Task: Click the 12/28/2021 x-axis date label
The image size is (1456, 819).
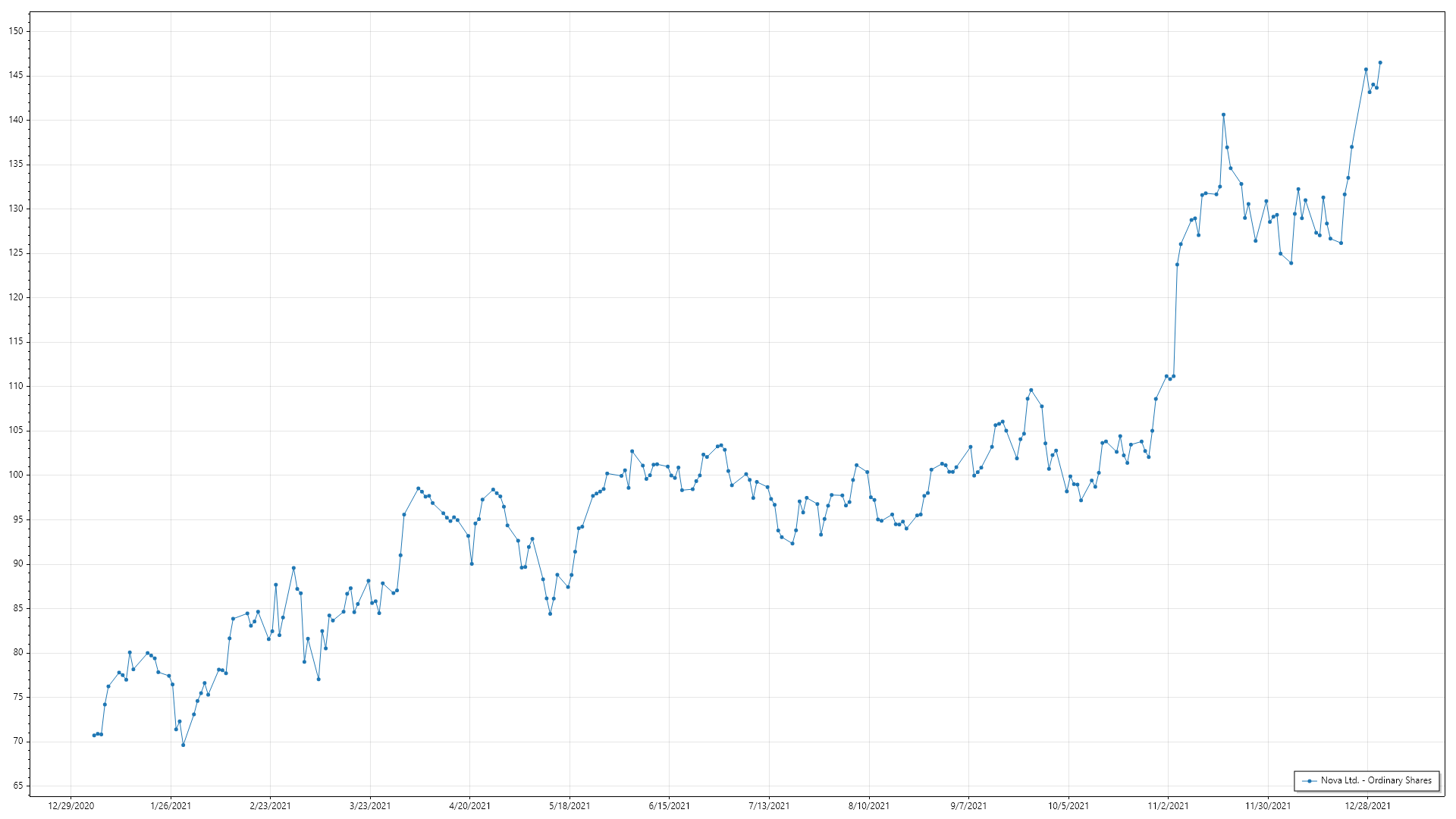Action: click(1367, 805)
